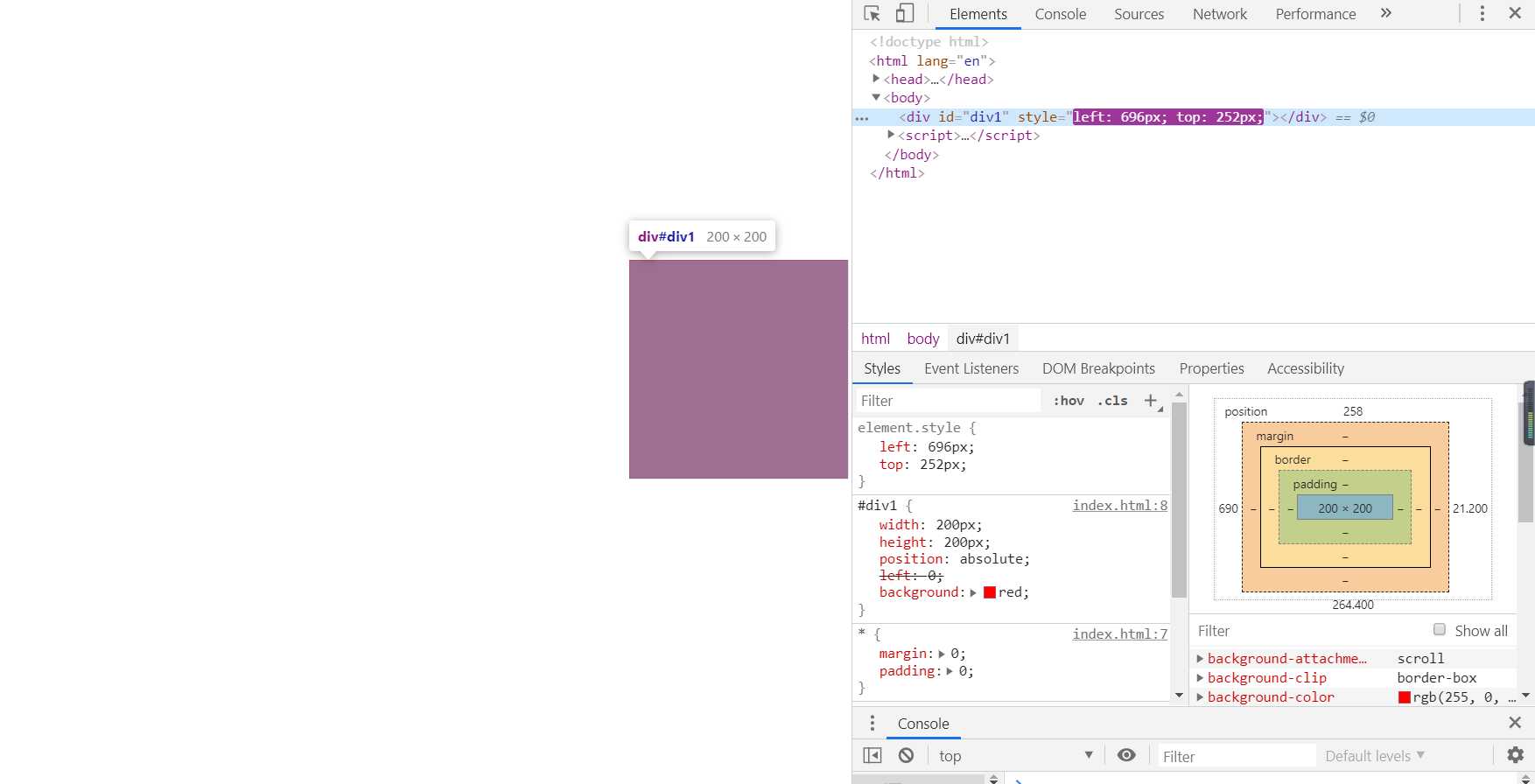The image size is (1535, 784).
Task: Click the highlighted div1 box on the page
Action: (739, 369)
